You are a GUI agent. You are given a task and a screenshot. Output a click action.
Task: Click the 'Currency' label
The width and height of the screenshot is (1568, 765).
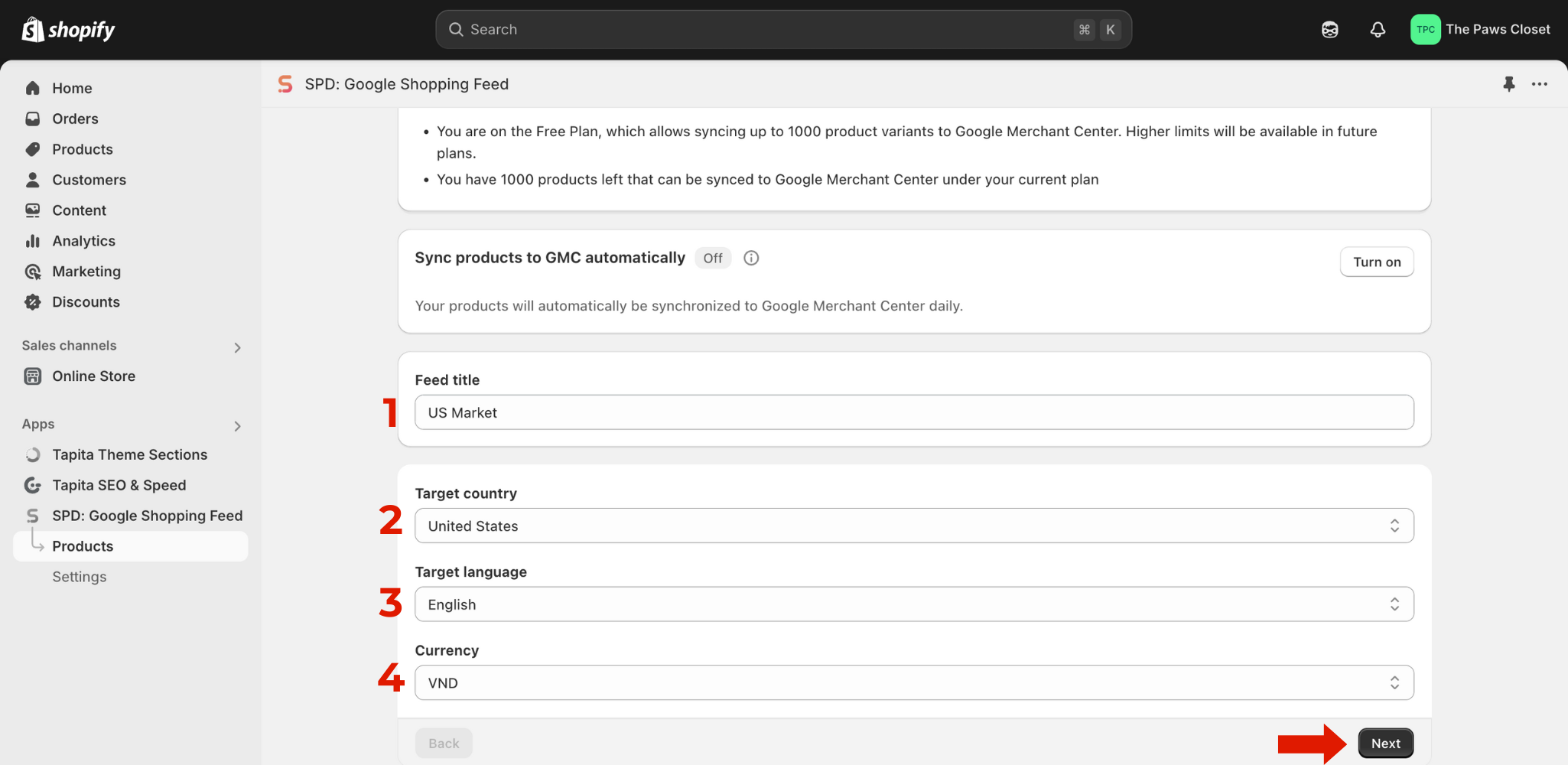tap(447, 650)
